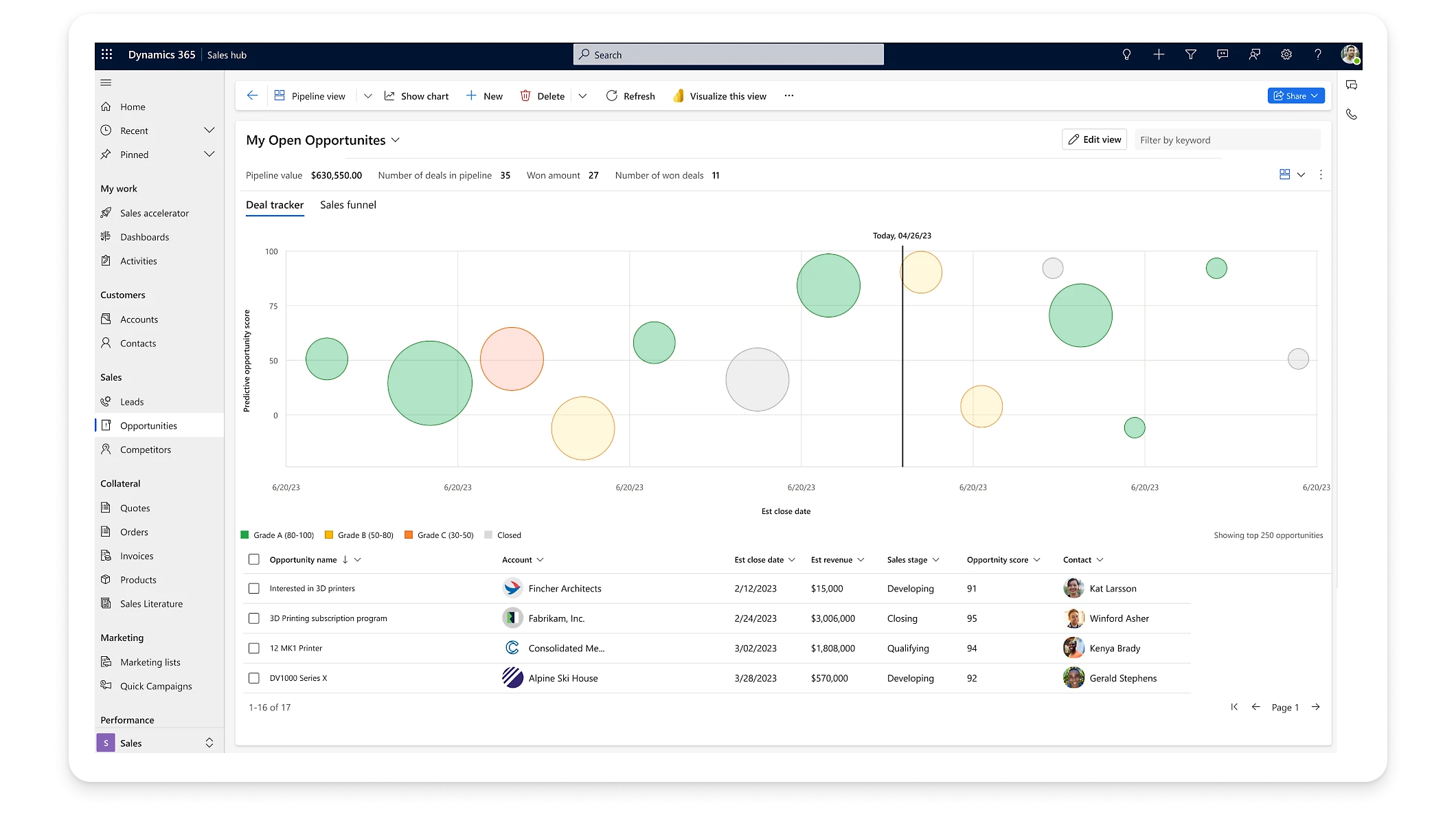Viewport: 1456px width, 819px height.
Task: Open Leads in the navigation
Action: (132, 402)
